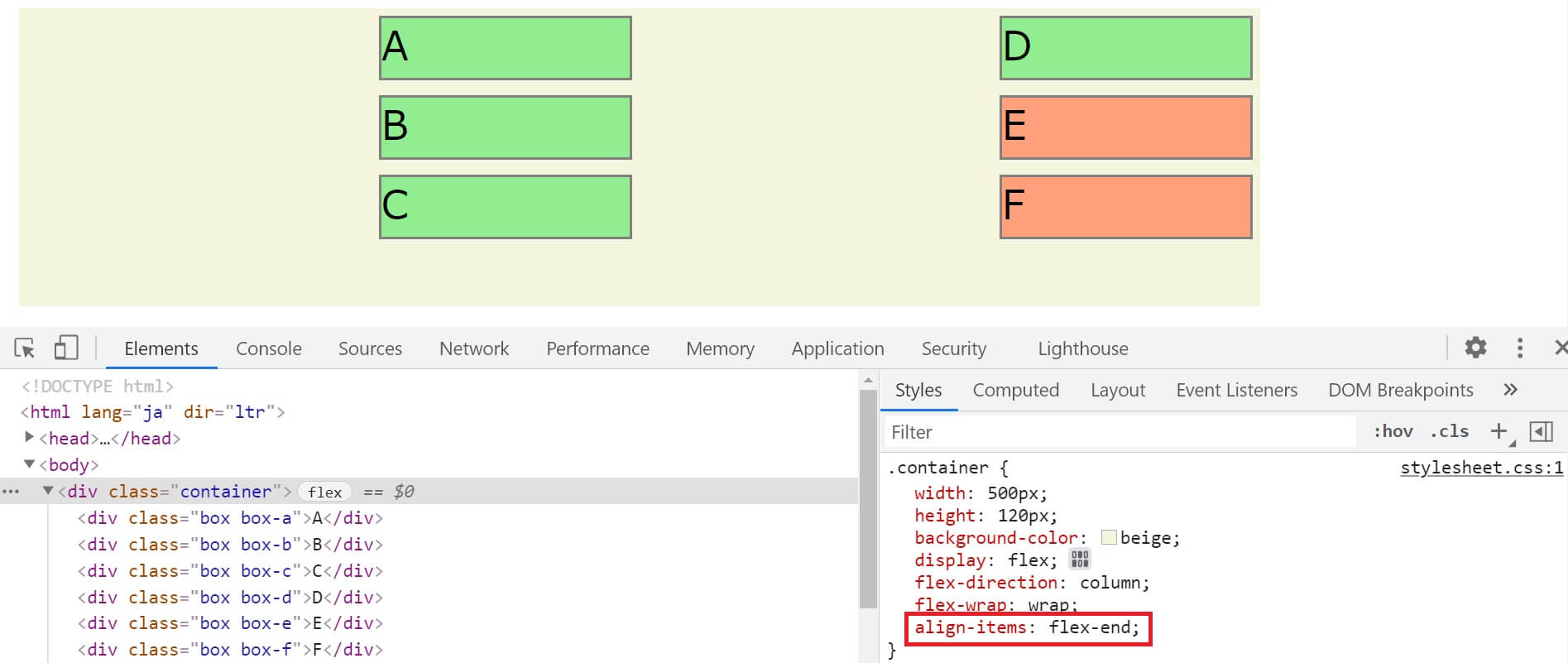Open the DevTools three-dot customize menu
Image resolution: width=1568 pixels, height=663 pixels.
click(1519, 348)
